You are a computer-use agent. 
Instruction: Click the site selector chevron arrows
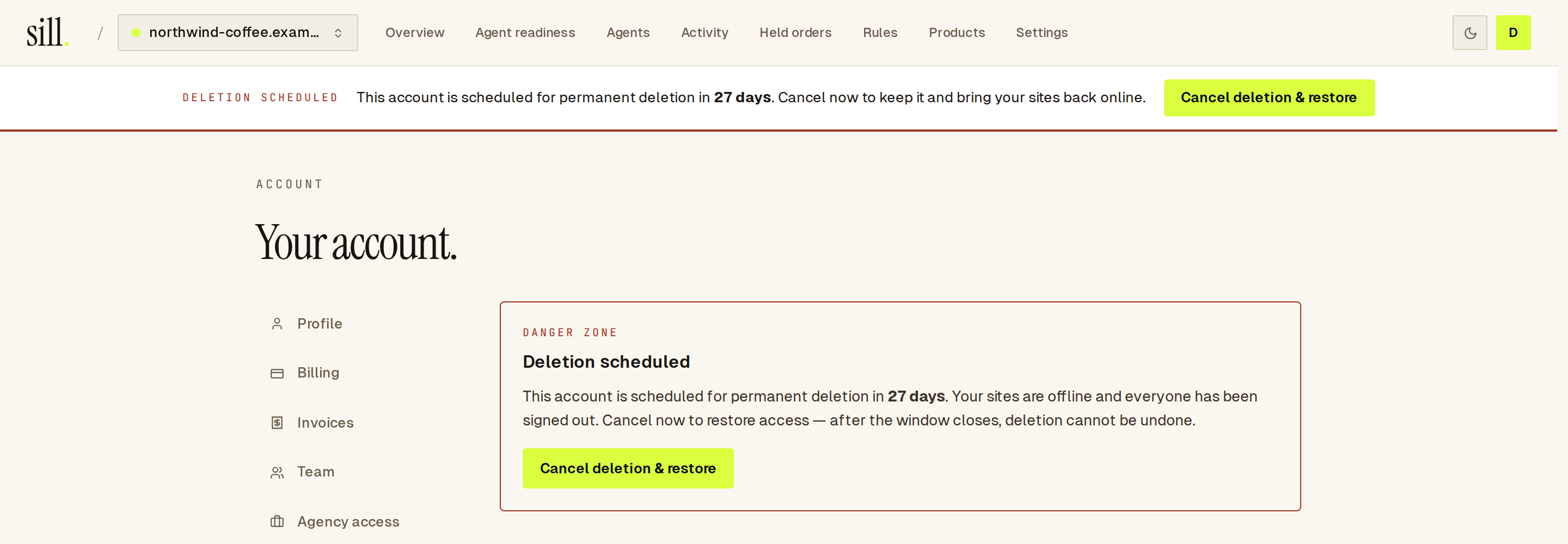click(x=338, y=33)
